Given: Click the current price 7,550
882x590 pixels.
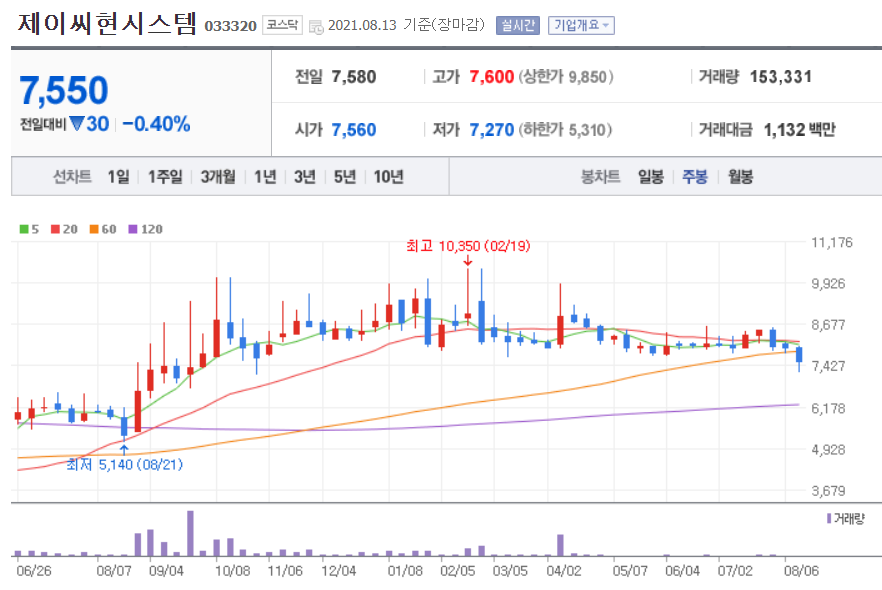Looking at the screenshot, I should 64,90.
